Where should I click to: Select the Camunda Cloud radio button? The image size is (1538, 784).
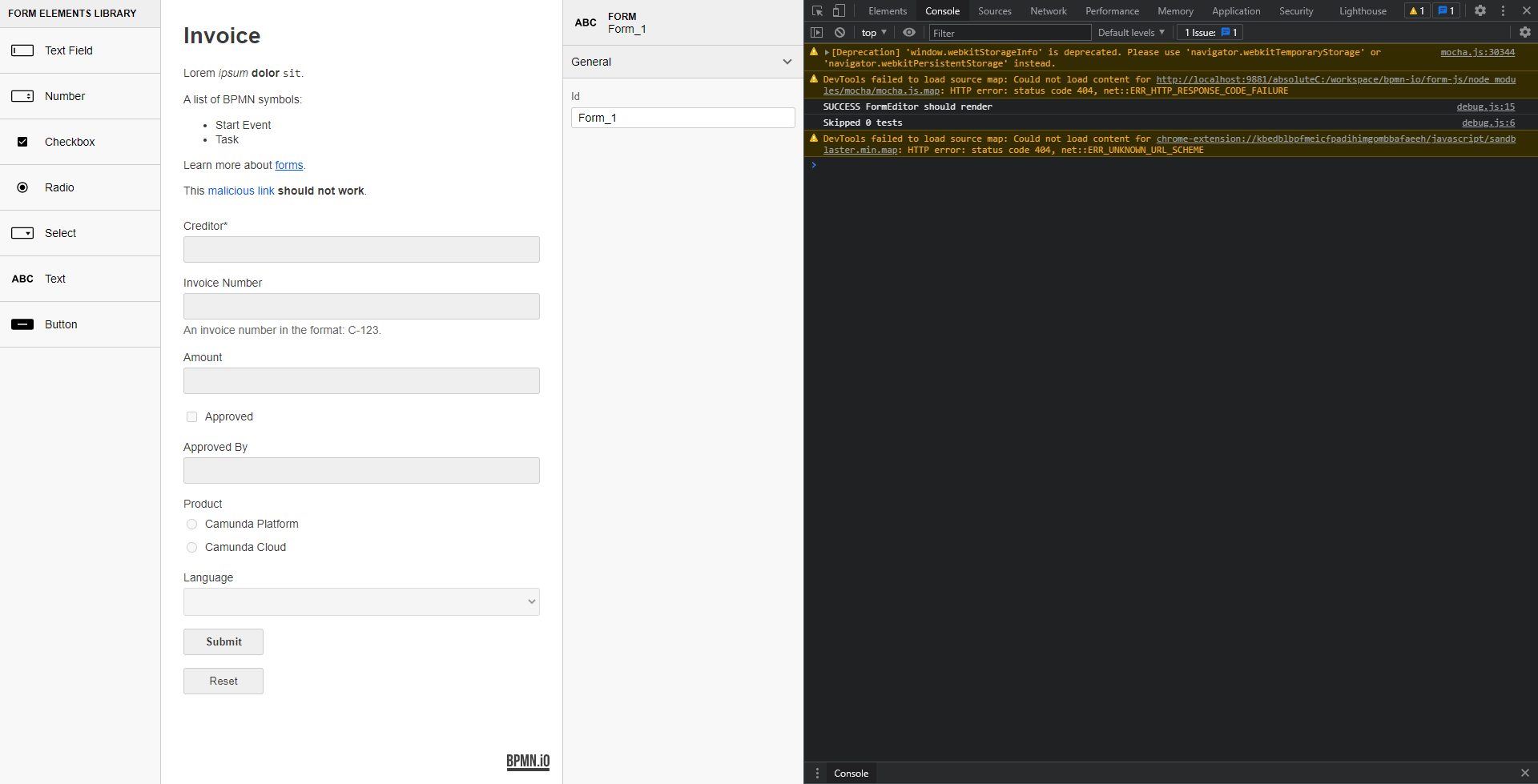click(191, 547)
